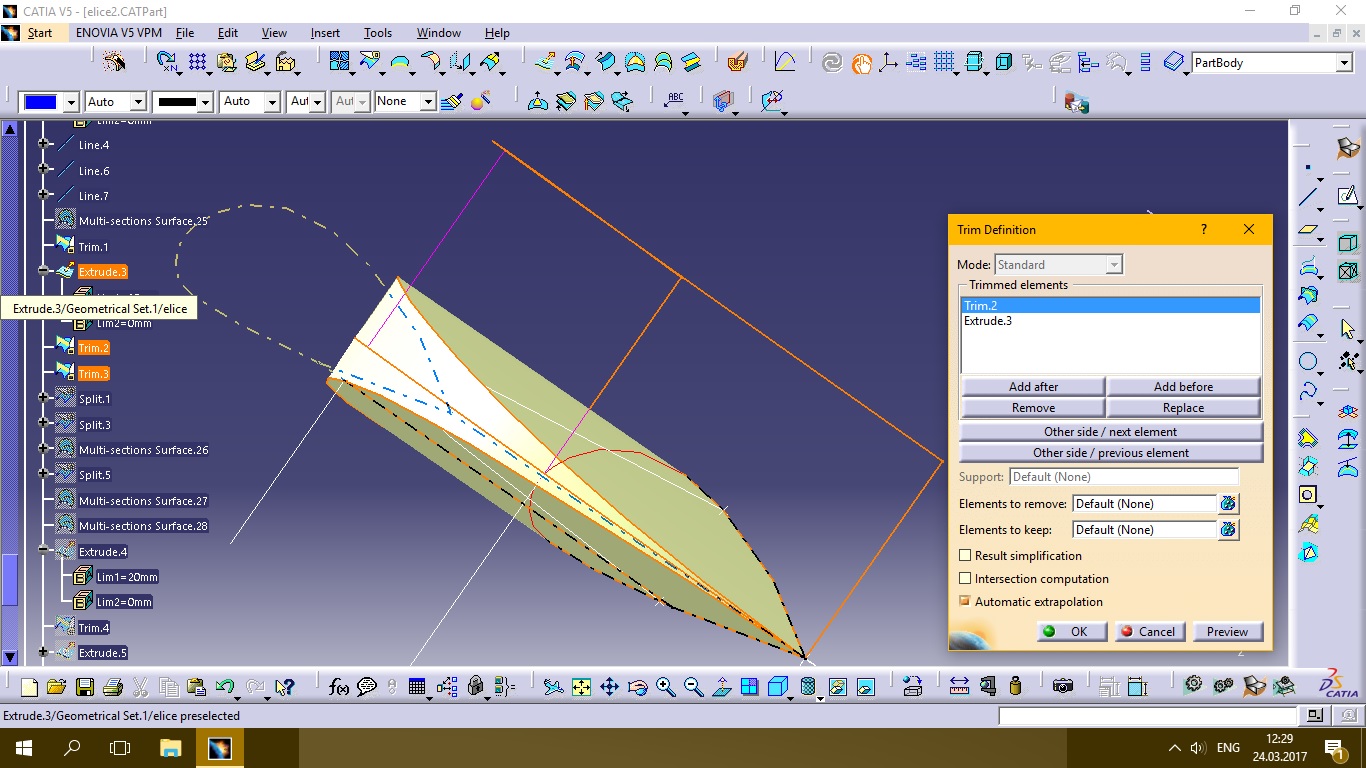Open the Insert menu
1366x768 pixels.
click(325, 33)
